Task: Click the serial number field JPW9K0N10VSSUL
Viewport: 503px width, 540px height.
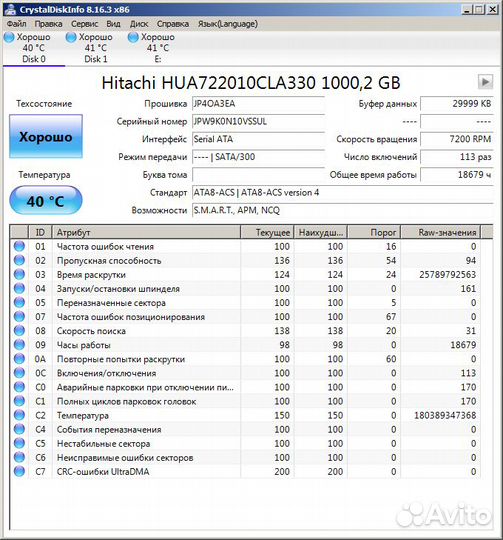Action: click(258, 122)
